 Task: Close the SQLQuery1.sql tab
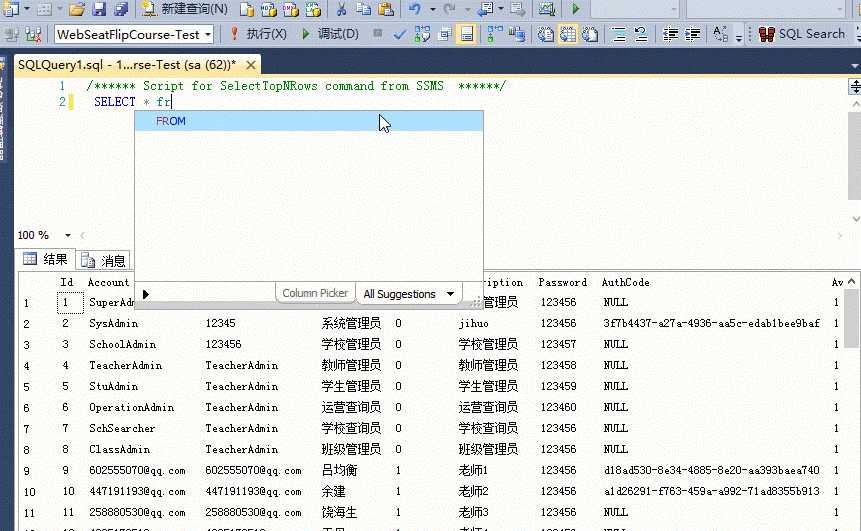point(251,65)
